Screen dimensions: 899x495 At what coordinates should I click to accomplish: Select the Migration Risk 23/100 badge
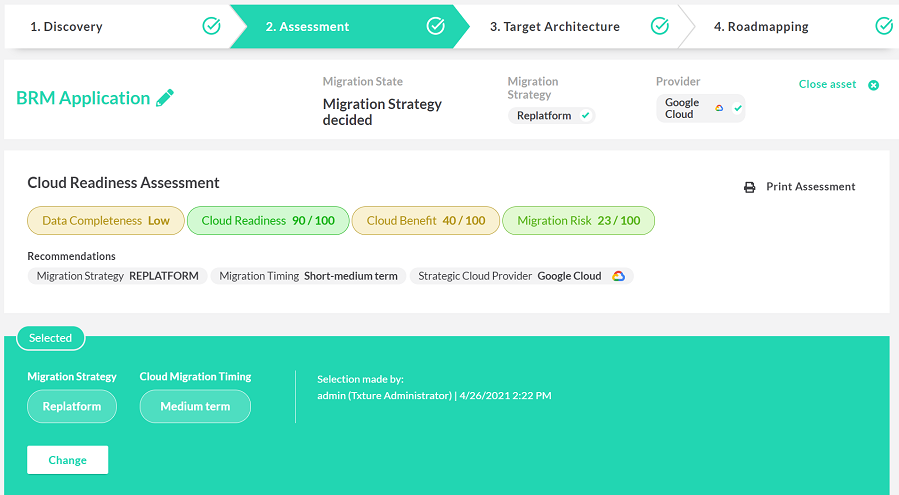tap(579, 221)
